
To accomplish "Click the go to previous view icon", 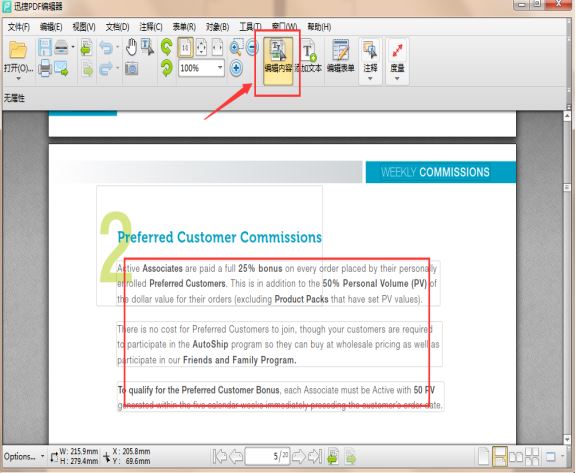I will tap(86, 48).
